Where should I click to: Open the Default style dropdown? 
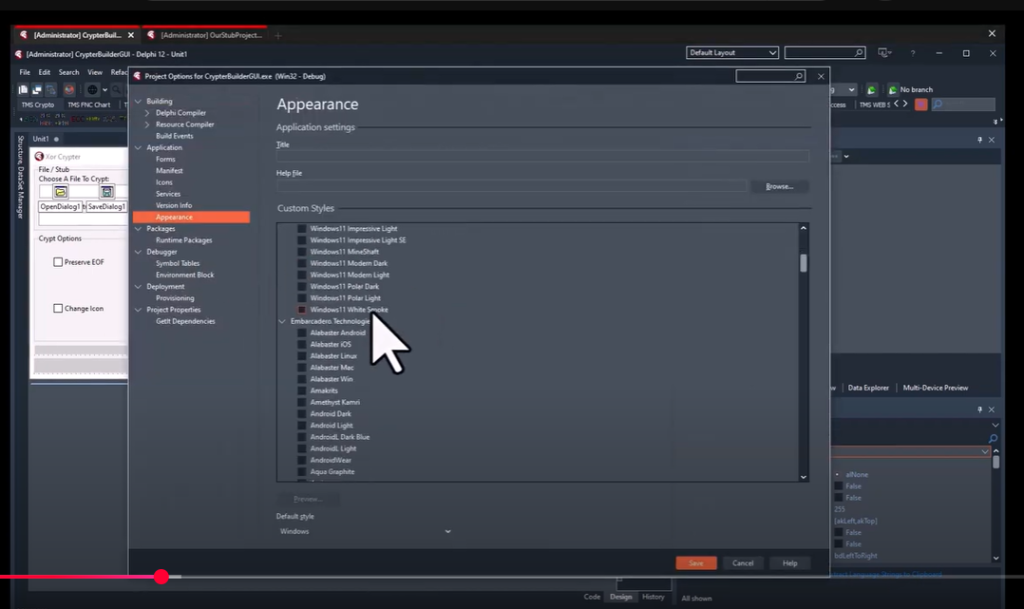tap(364, 531)
